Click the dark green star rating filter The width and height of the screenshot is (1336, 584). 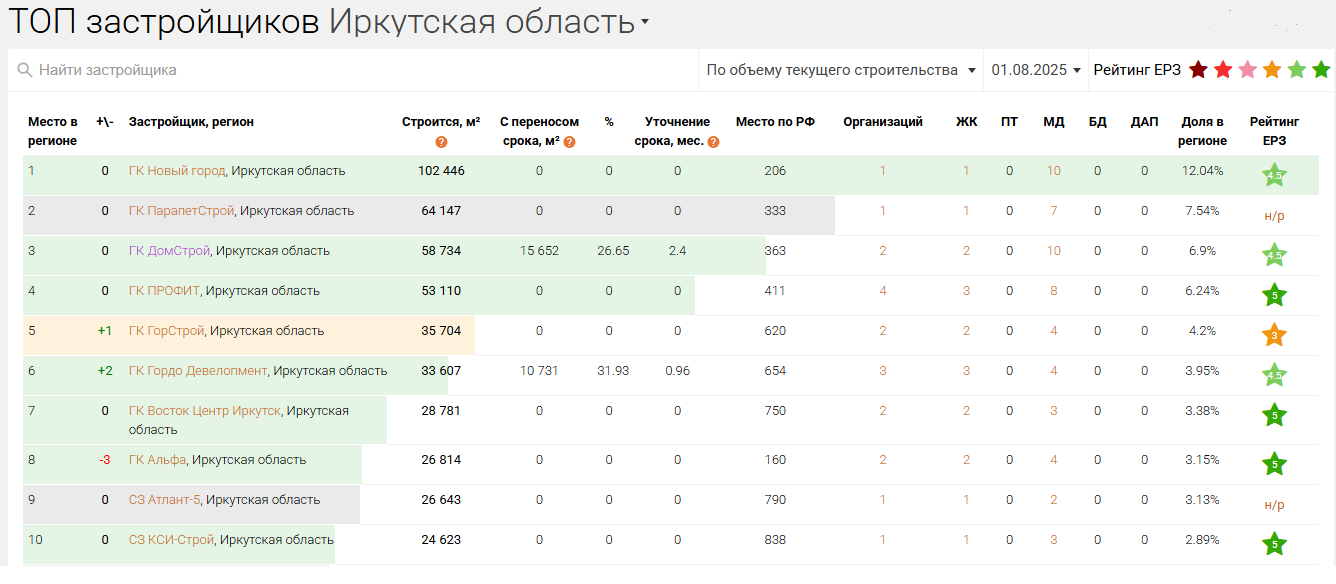1321,70
